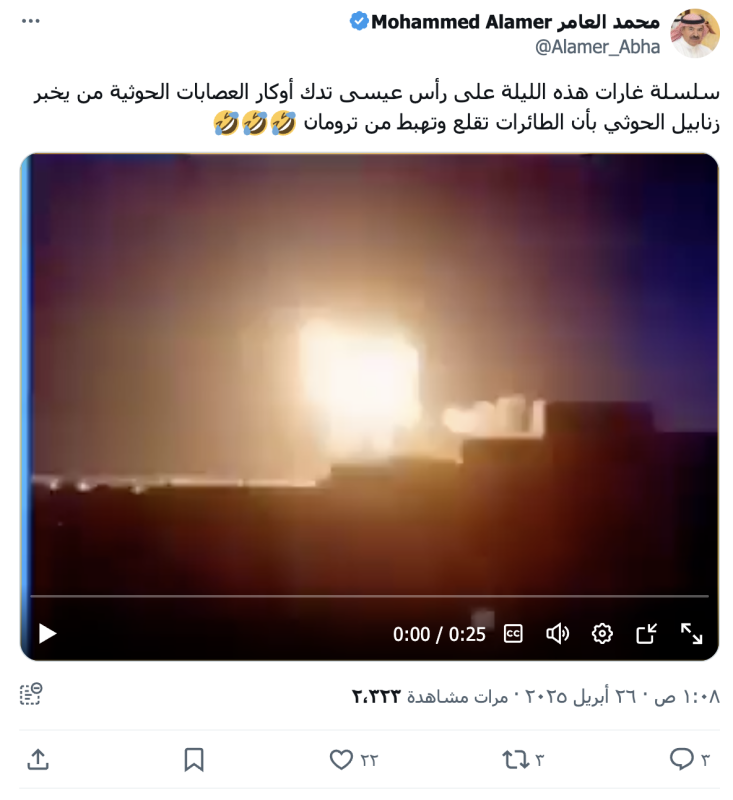Like the post with heart icon
This screenshot has height=800, width=733.
(x=341, y=760)
